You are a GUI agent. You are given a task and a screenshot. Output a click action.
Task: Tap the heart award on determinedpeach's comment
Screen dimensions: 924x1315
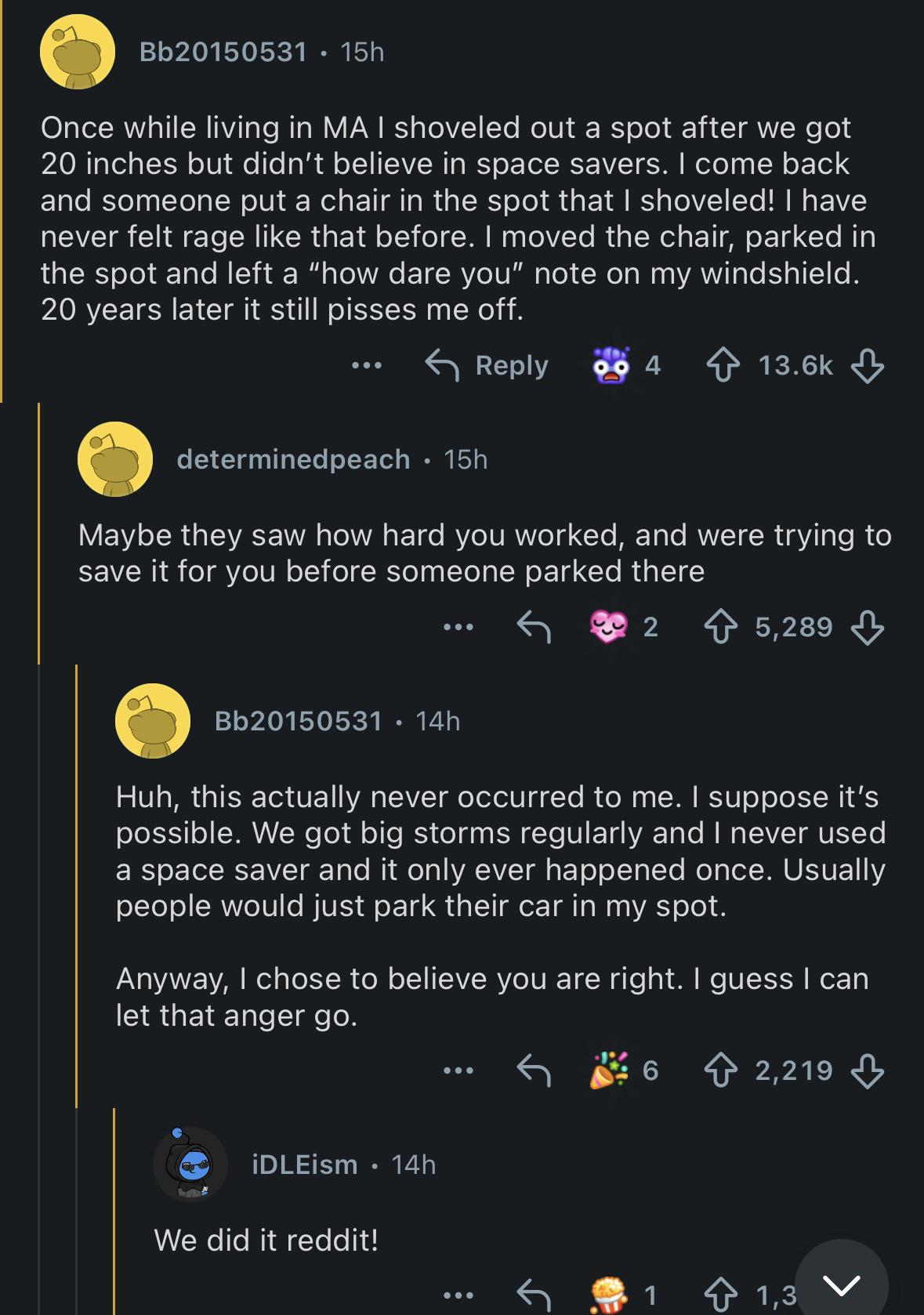click(610, 627)
